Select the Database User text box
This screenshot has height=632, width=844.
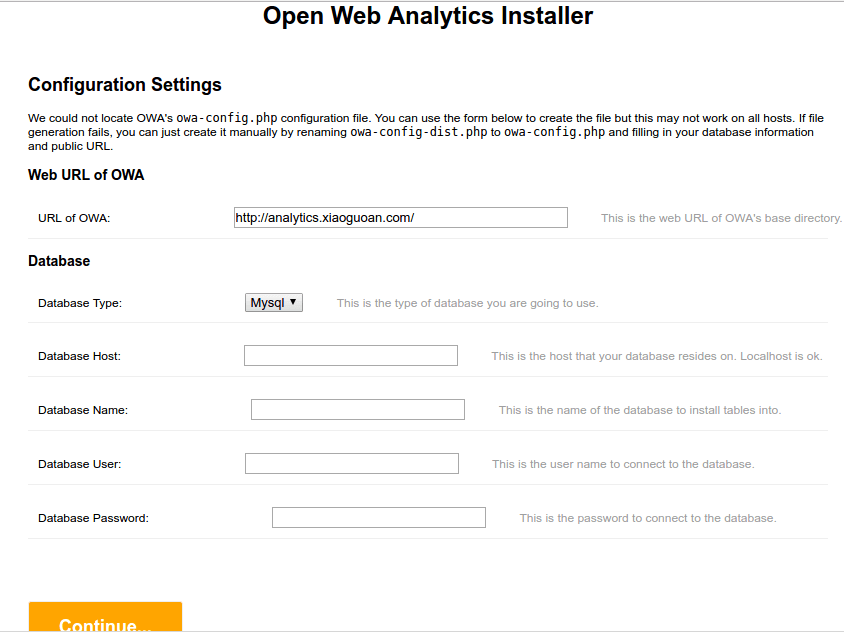pyautogui.click(x=351, y=464)
